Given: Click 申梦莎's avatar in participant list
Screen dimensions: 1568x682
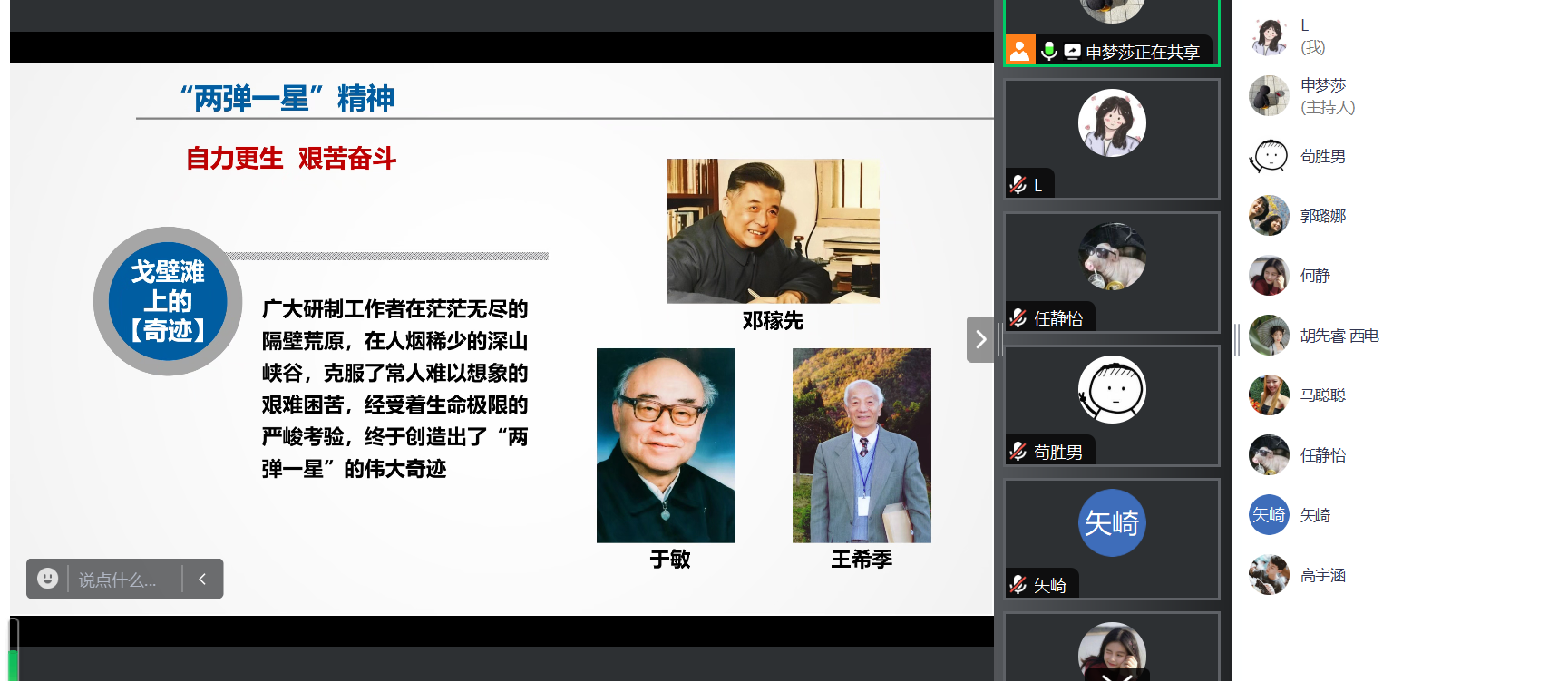Looking at the screenshot, I should (x=1269, y=95).
